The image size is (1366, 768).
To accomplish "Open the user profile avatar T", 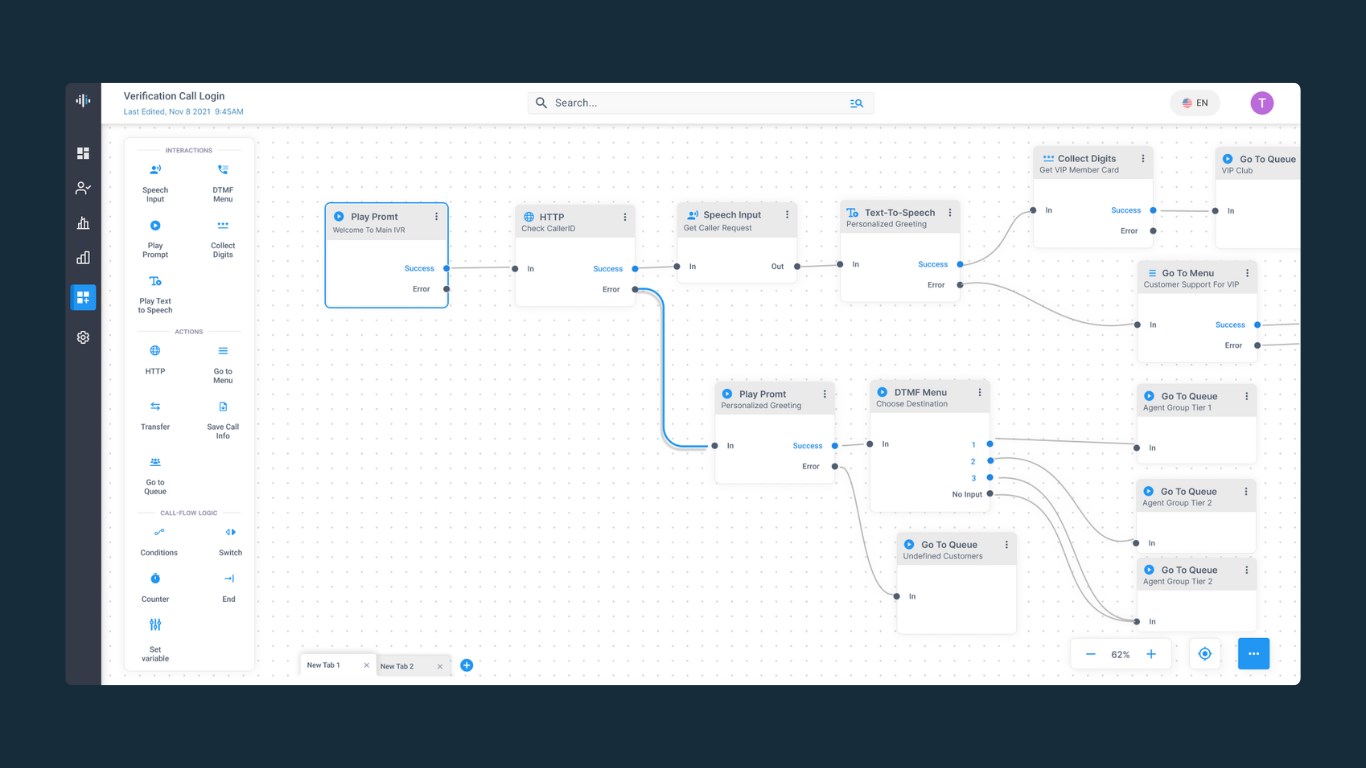I will click(1262, 103).
